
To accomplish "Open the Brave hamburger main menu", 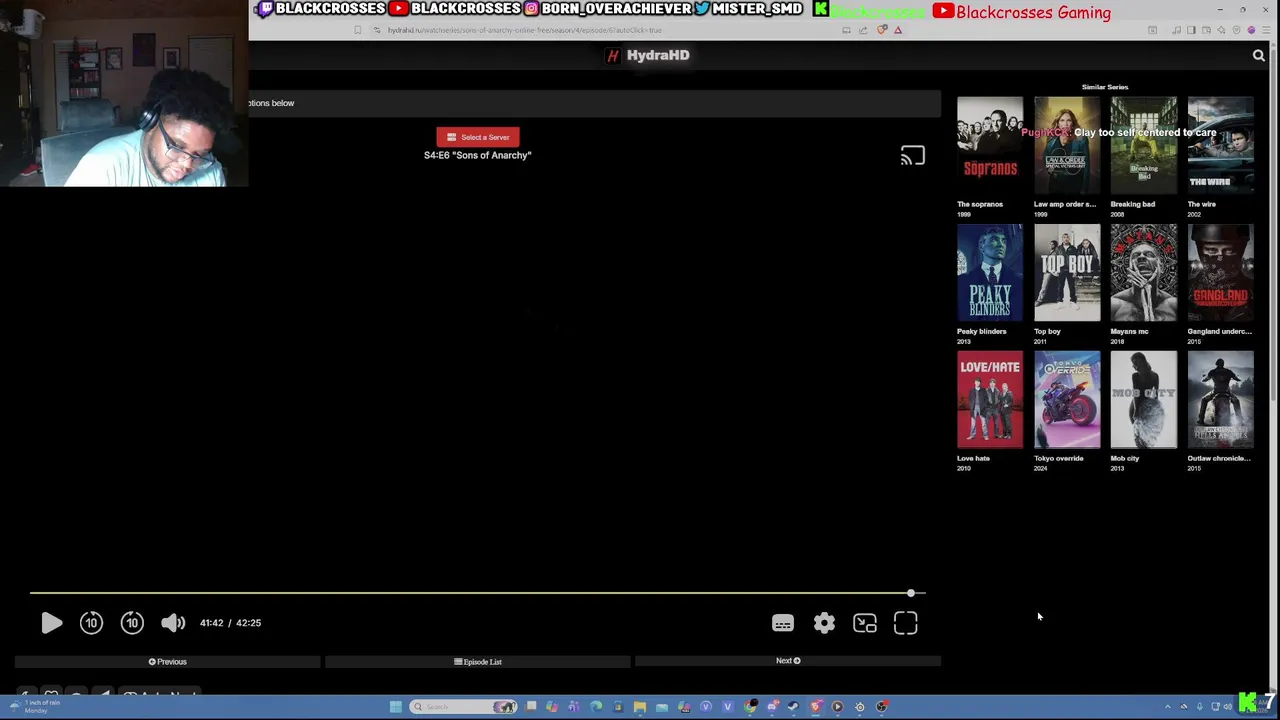I will click(1266, 30).
